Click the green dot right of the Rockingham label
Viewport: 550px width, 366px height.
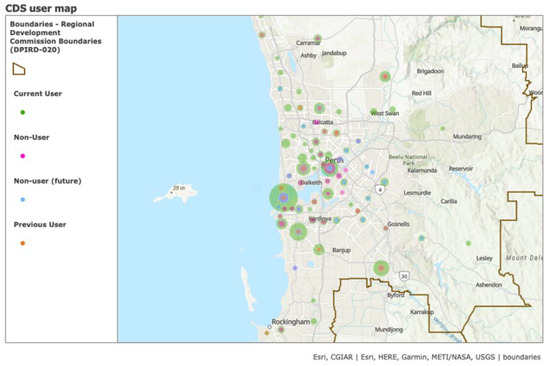(314, 321)
